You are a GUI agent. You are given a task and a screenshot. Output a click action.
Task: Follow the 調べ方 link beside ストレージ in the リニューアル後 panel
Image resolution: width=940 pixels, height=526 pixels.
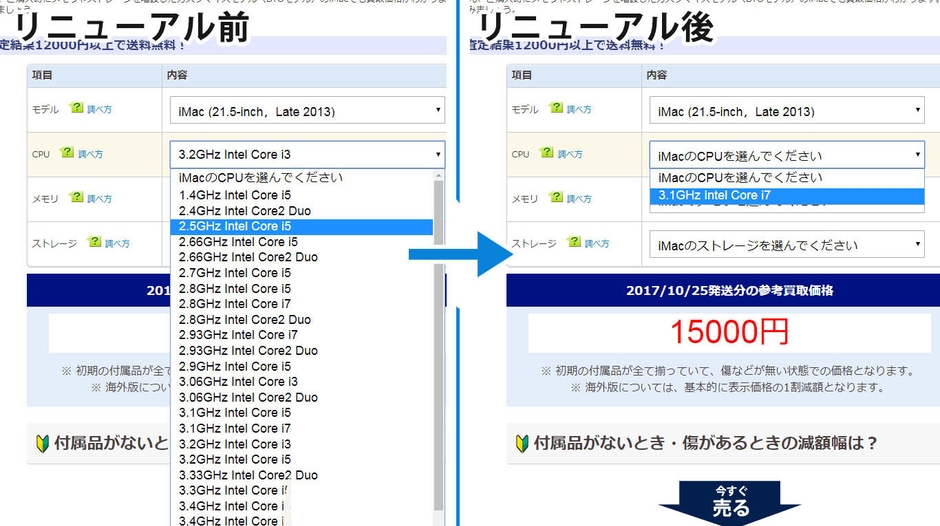pos(597,243)
